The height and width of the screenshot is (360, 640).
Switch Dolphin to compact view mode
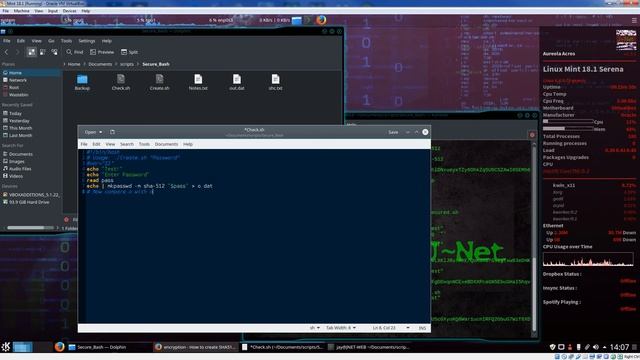click(43, 52)
